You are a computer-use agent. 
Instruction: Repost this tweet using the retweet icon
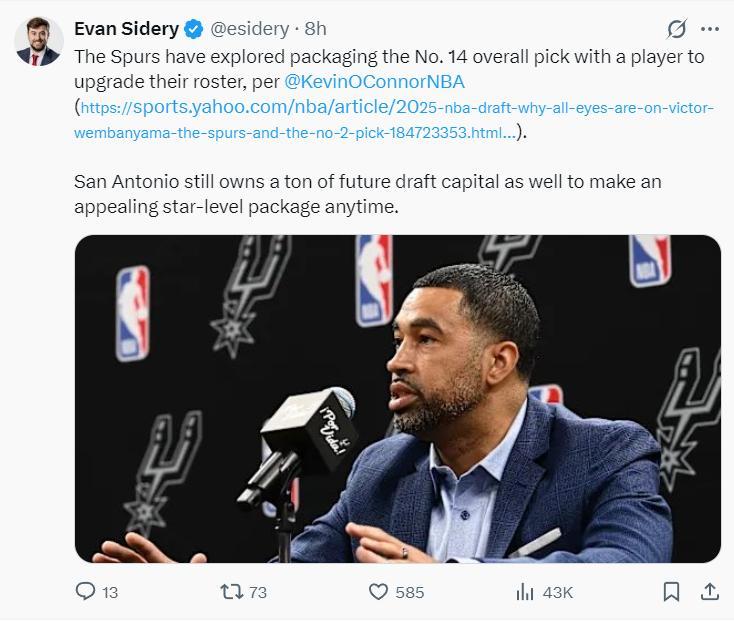231,592
